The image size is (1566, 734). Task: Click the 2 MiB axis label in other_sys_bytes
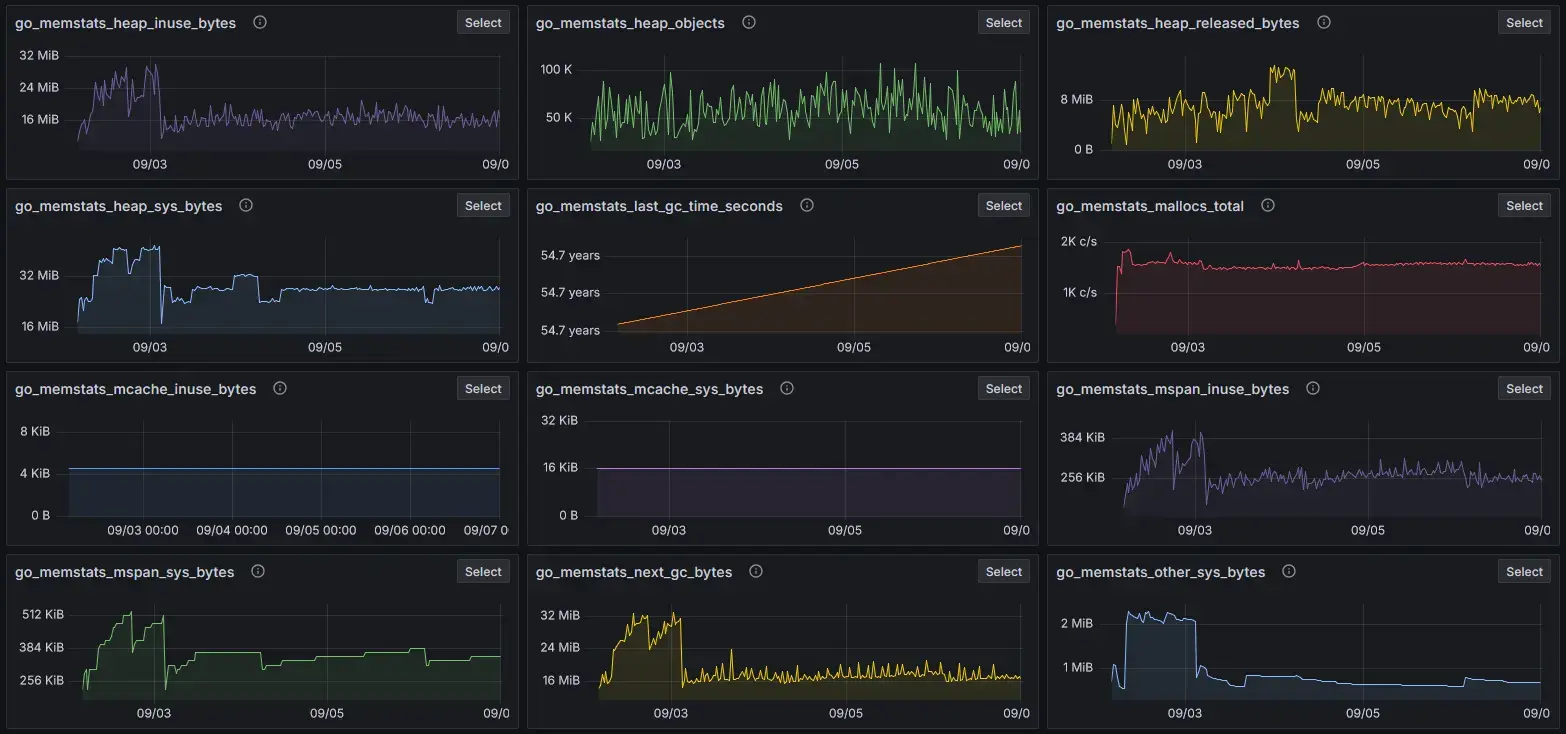coord(1076,623)
